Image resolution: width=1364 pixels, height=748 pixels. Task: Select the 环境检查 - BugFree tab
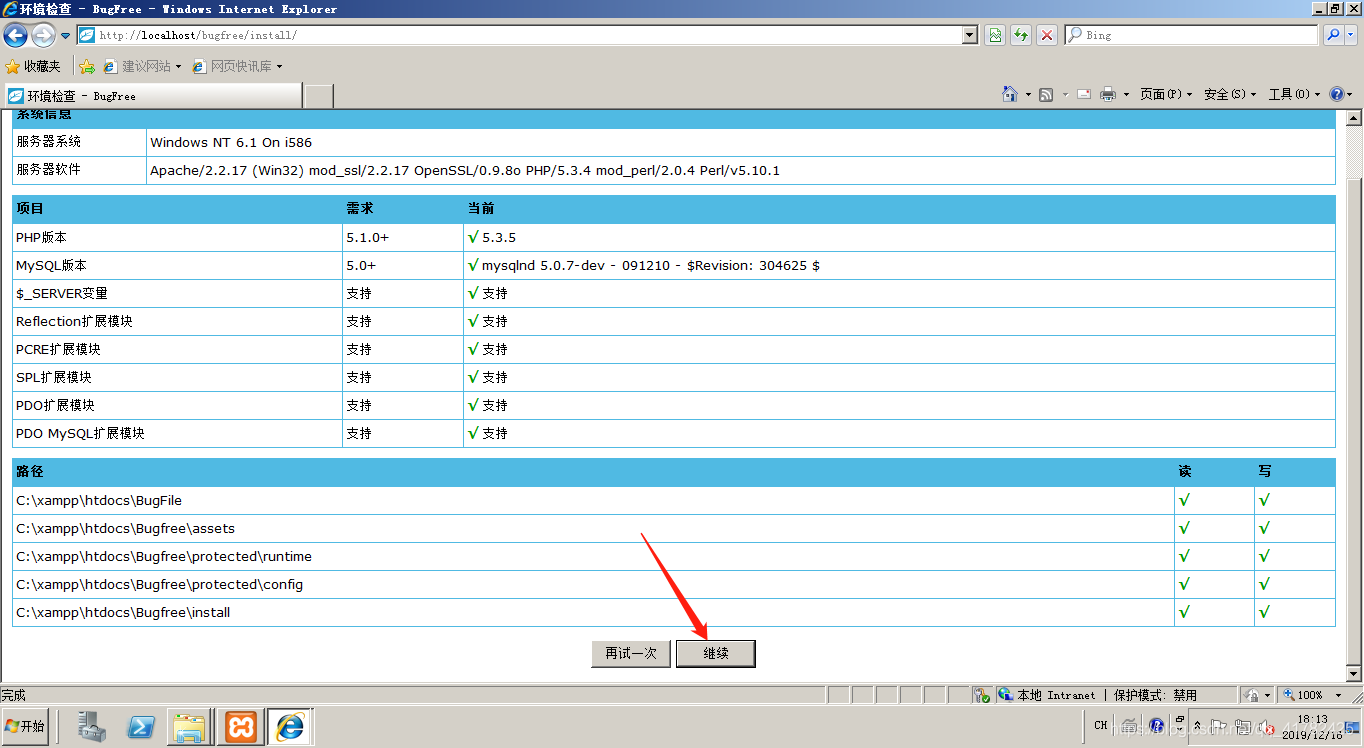pos(152,96)
